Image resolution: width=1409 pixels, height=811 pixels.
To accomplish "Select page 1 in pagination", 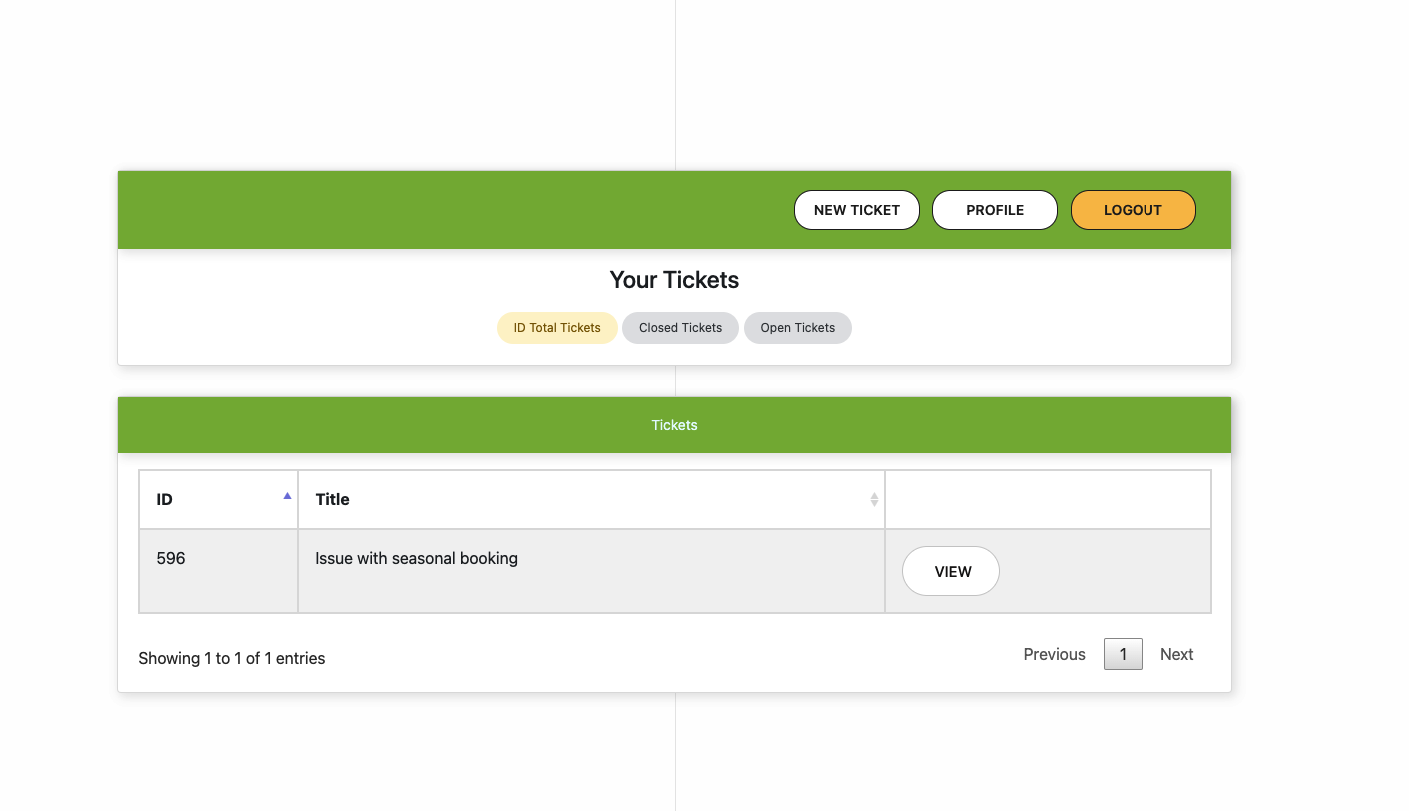I will coord(1123,654).
